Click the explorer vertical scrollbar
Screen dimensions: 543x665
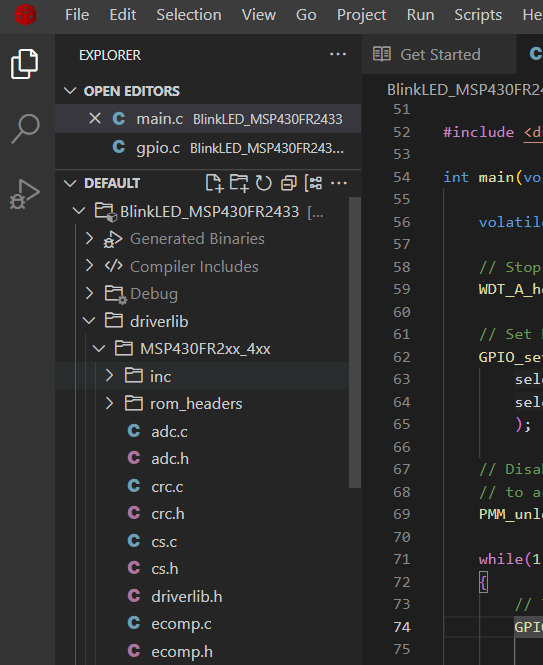point(355,342)
